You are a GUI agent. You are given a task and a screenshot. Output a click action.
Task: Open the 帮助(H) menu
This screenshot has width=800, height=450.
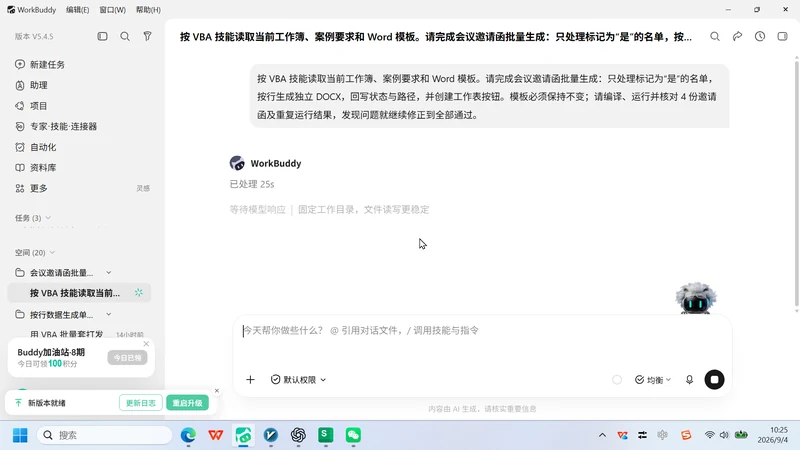point(148,10)
